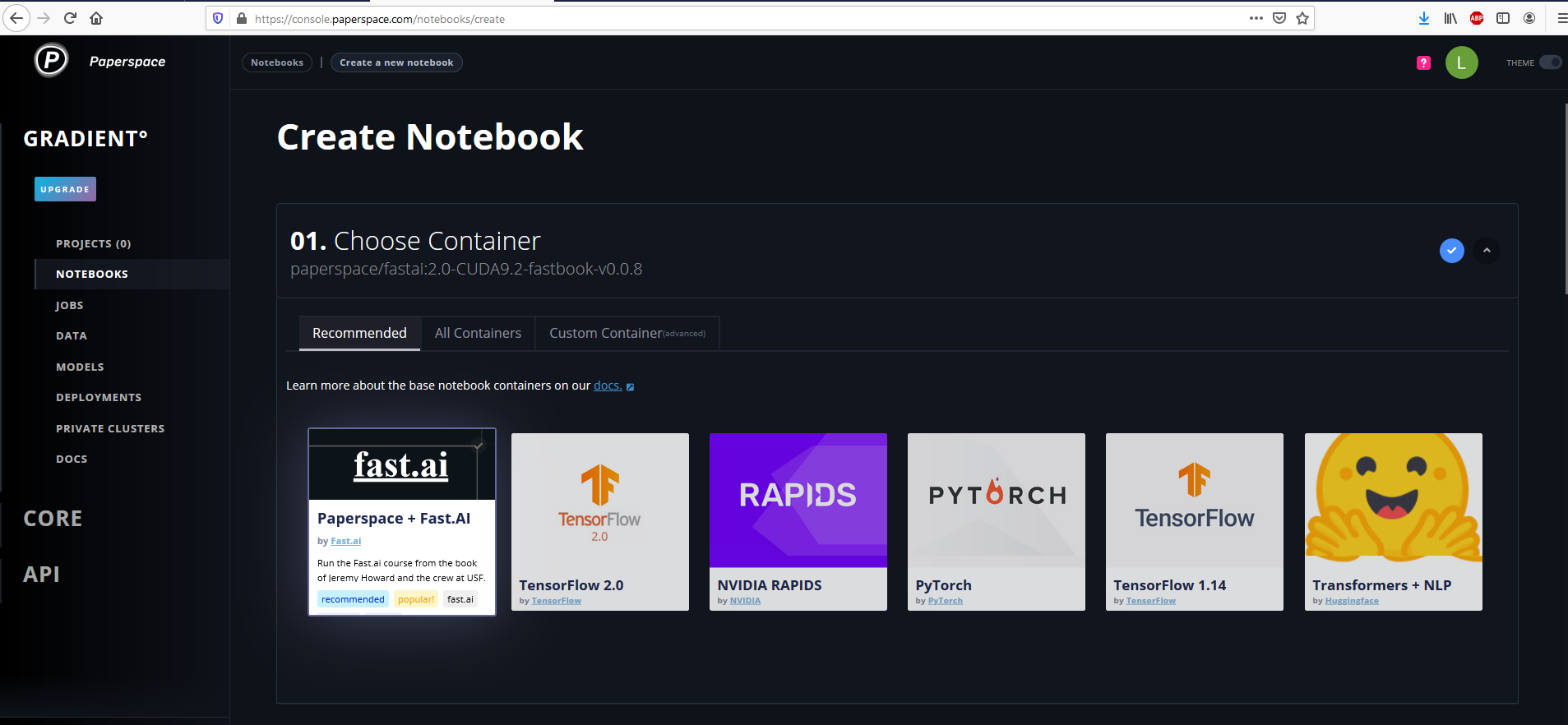Open PyTorch author link
The image size is (1568, 725).
click(x=945, y=601)
